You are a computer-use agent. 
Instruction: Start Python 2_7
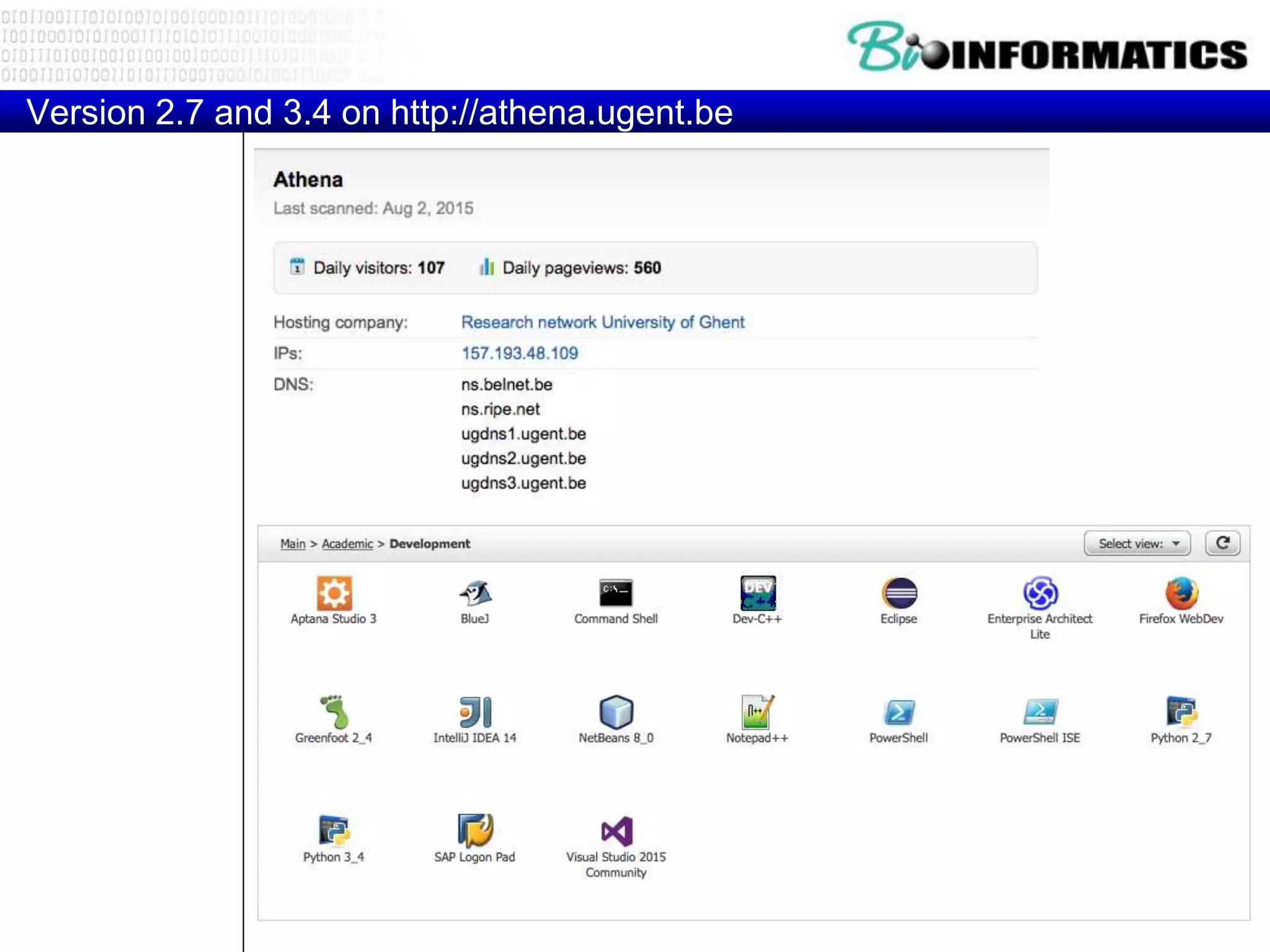pos(1181,712)
